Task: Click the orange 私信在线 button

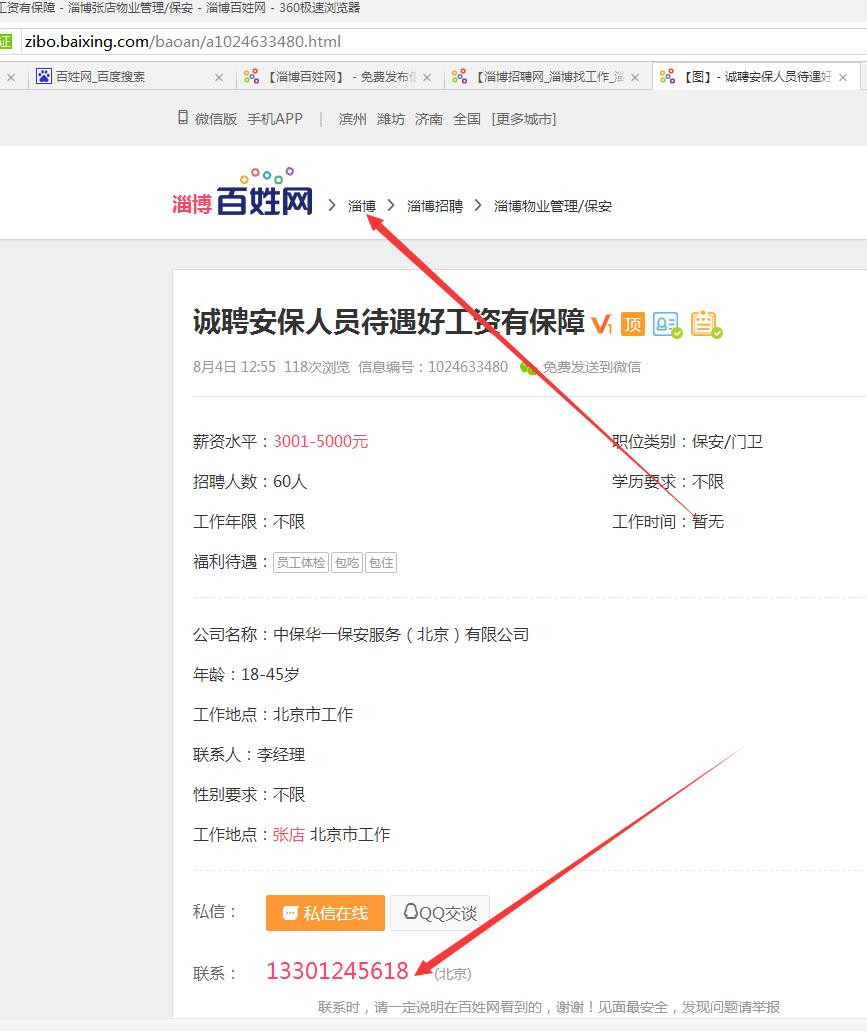Action: 324,911
